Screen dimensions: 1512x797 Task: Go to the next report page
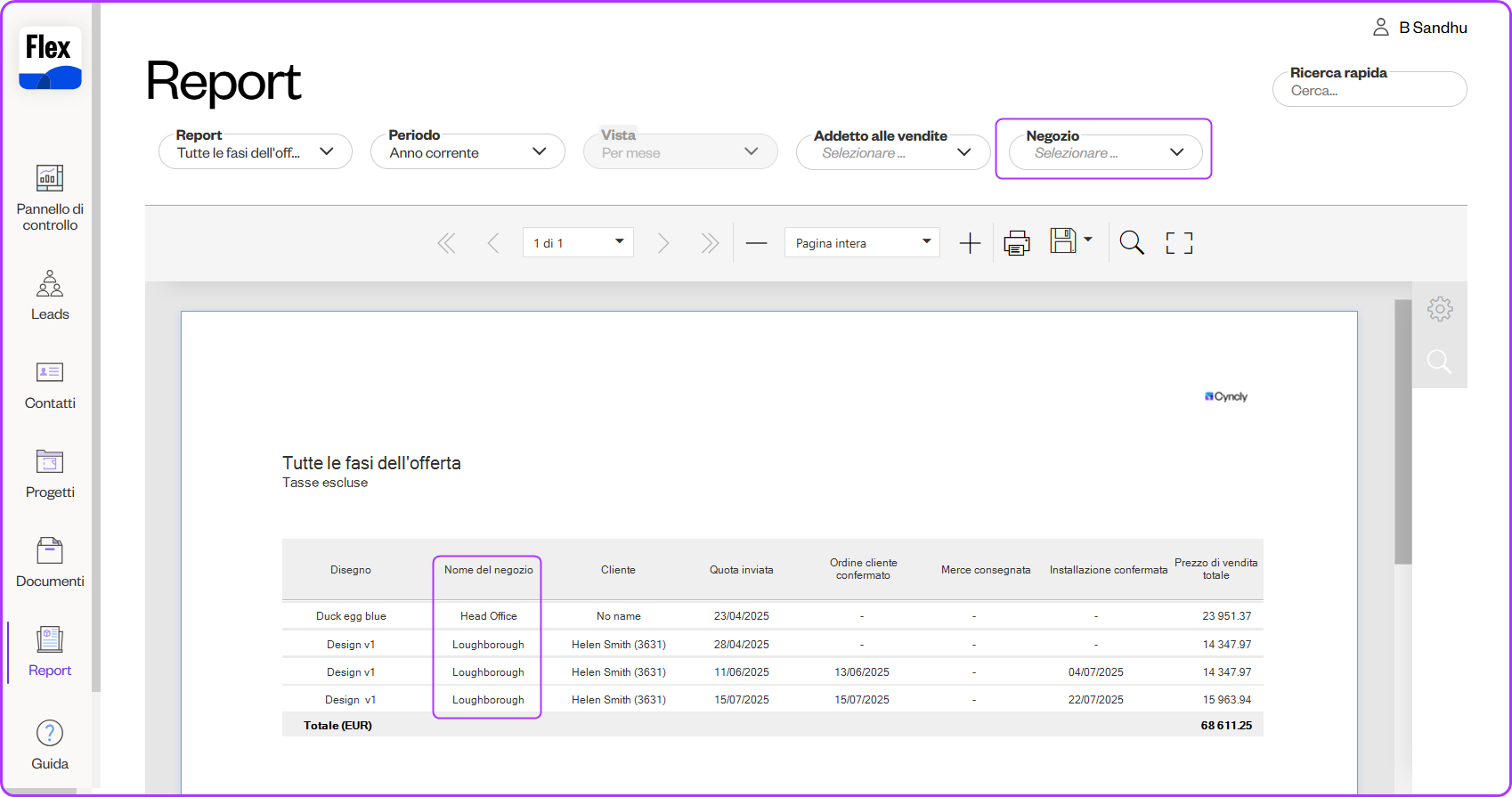[x=663, y=243]
